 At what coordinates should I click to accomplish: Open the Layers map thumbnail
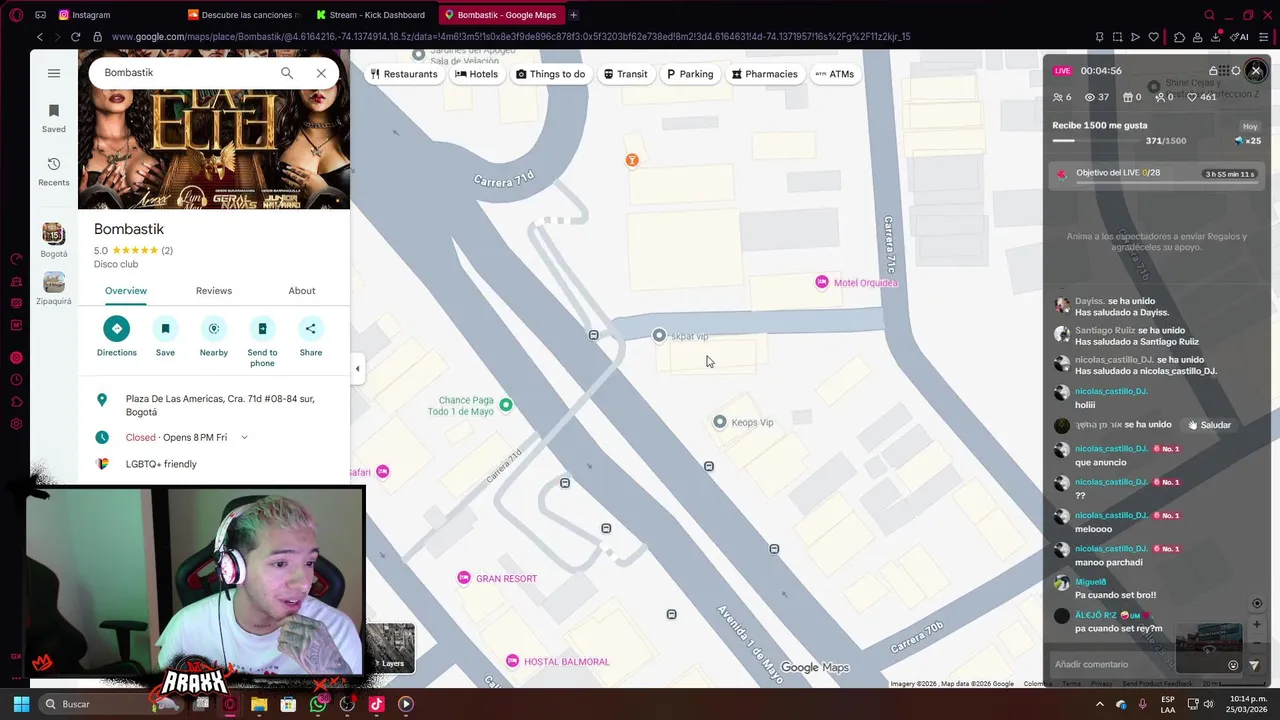click(x=390, y=647)
